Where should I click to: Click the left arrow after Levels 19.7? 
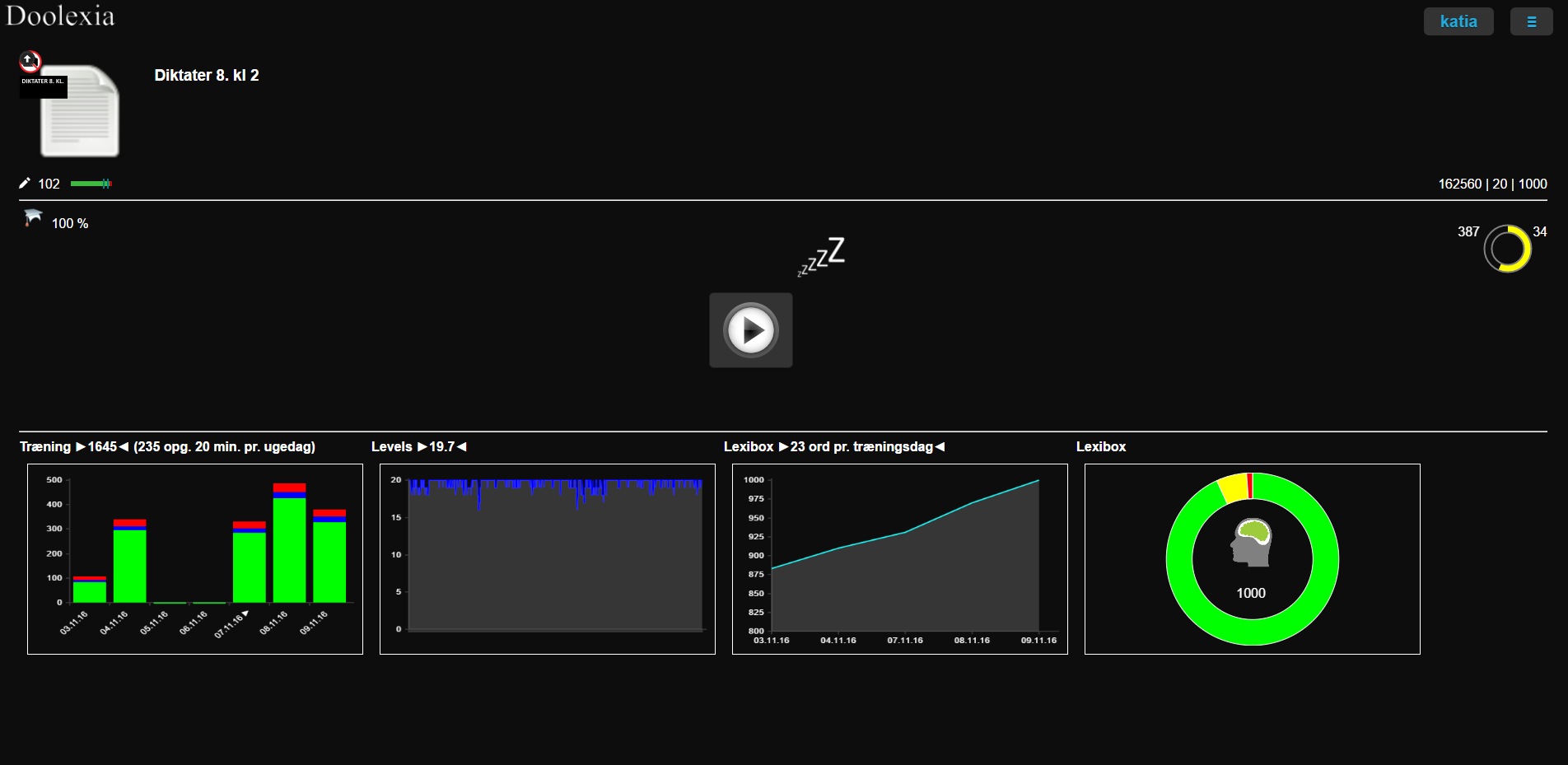click(462, 446)
